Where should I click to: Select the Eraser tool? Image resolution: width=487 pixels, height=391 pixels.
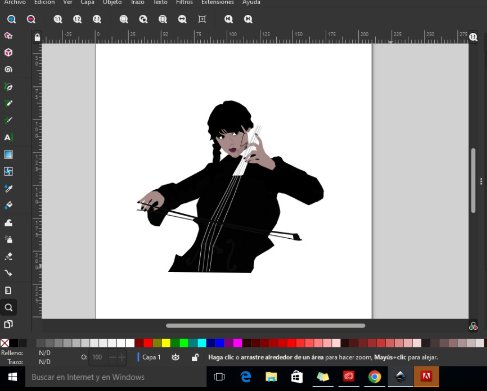(x=8, y=256)
